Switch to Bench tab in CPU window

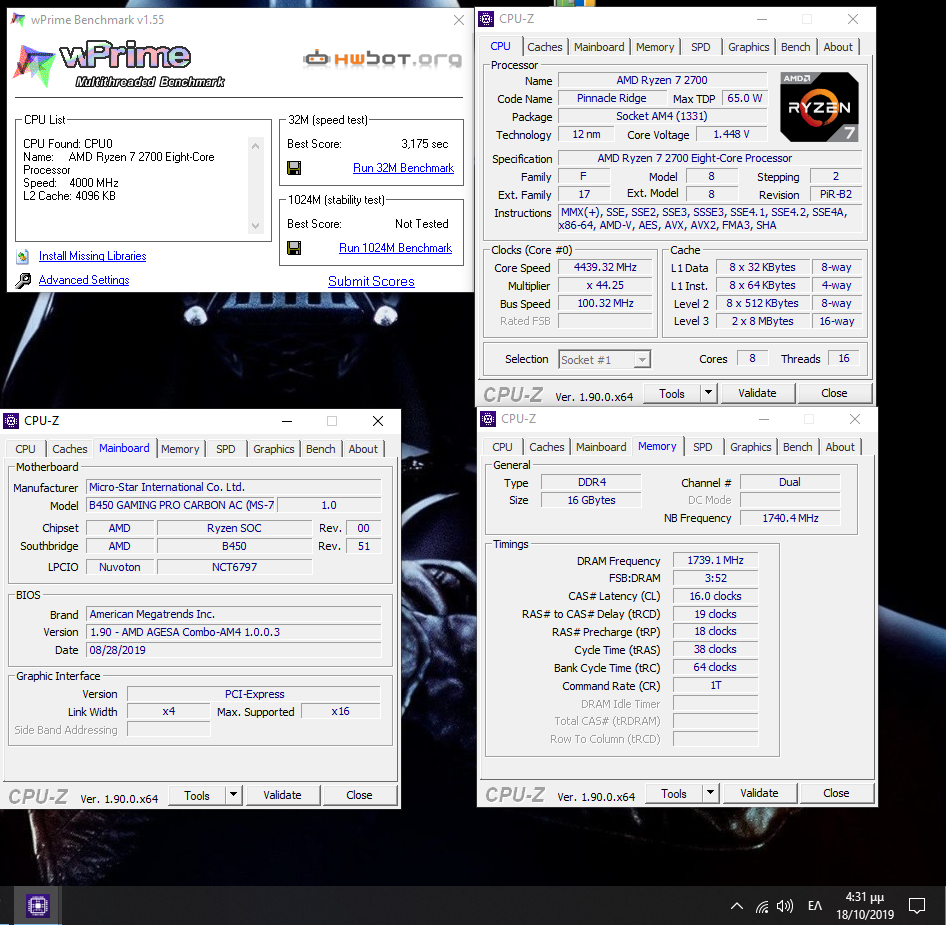[795, 47]
